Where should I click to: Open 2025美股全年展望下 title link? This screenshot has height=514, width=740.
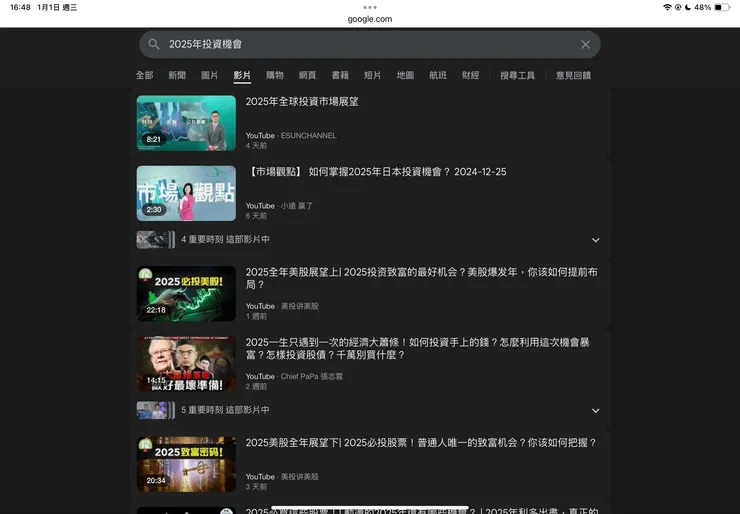click(421, 443)
